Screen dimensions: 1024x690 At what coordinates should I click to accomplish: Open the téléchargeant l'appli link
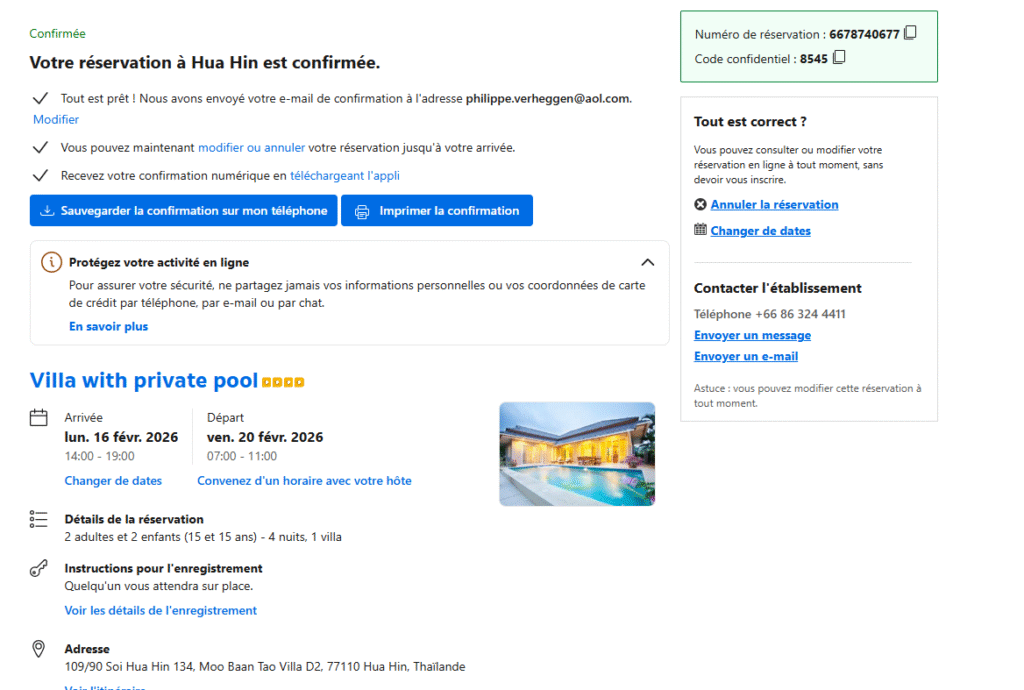click(x=345, y=176)
